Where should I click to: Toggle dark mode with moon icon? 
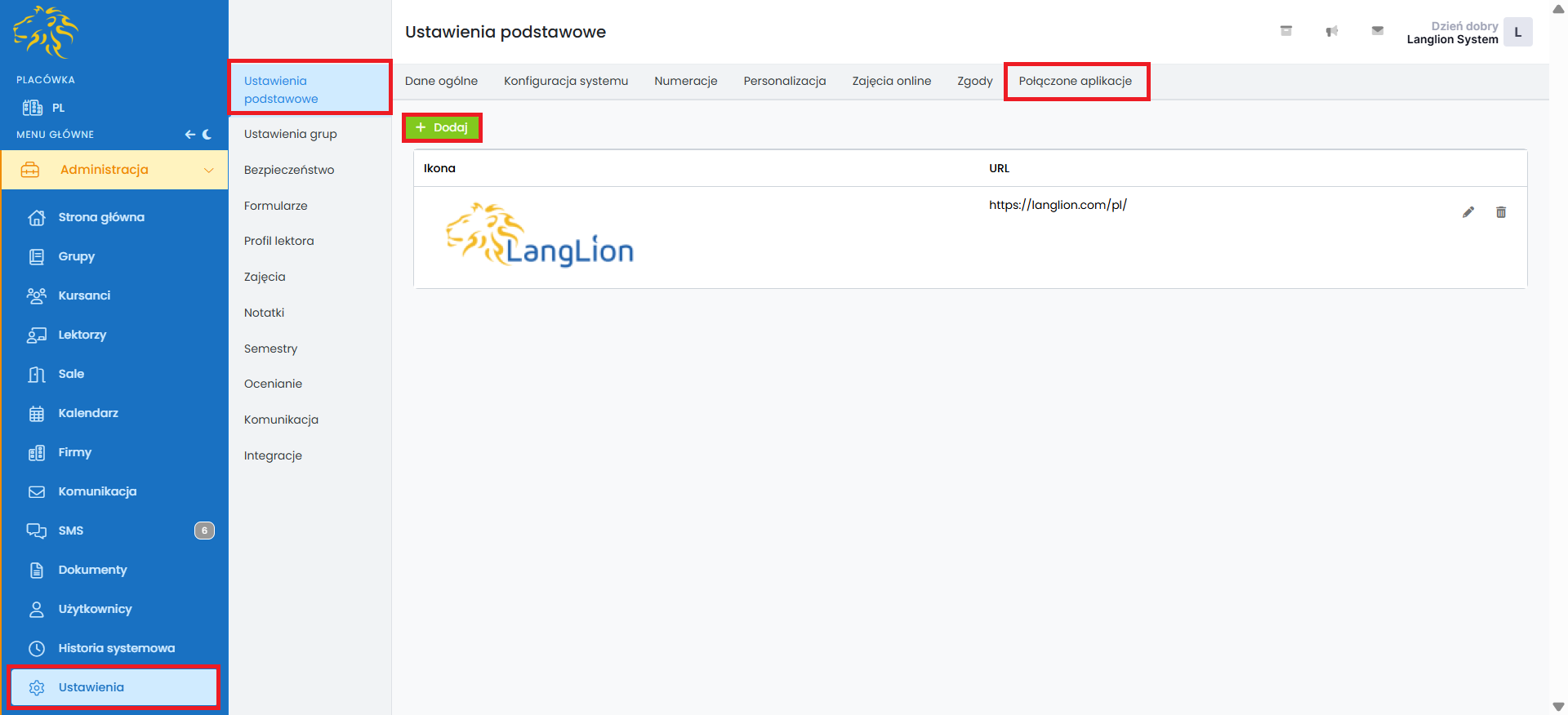pyautogui.click(x=207, y=135)
